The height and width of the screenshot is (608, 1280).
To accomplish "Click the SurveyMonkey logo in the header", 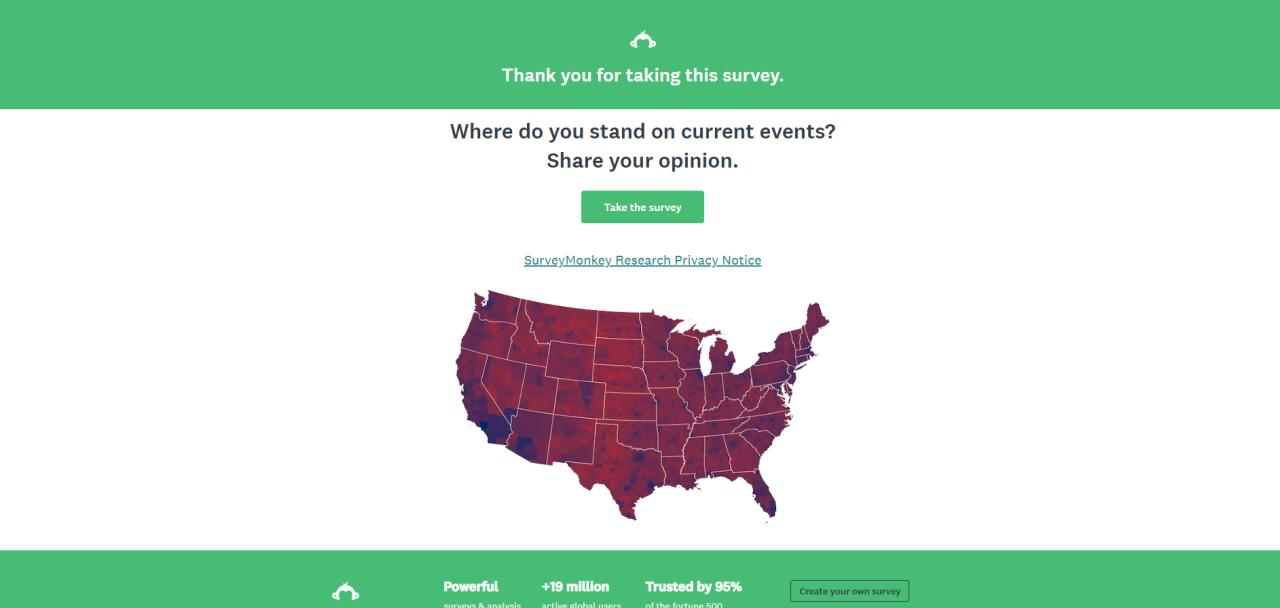I will point(642,41).
